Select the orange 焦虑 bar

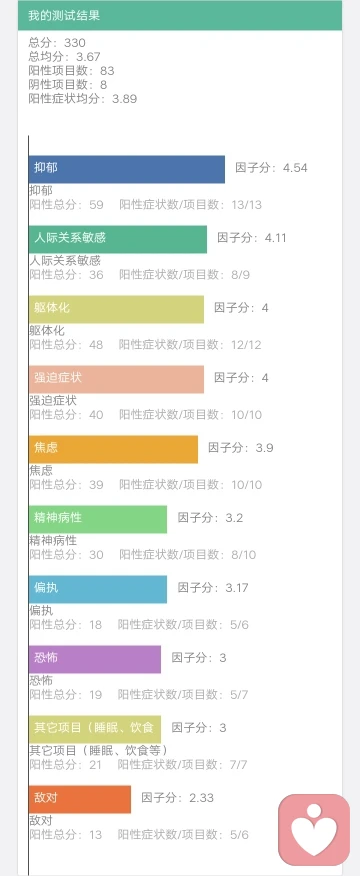pos(113,449)
